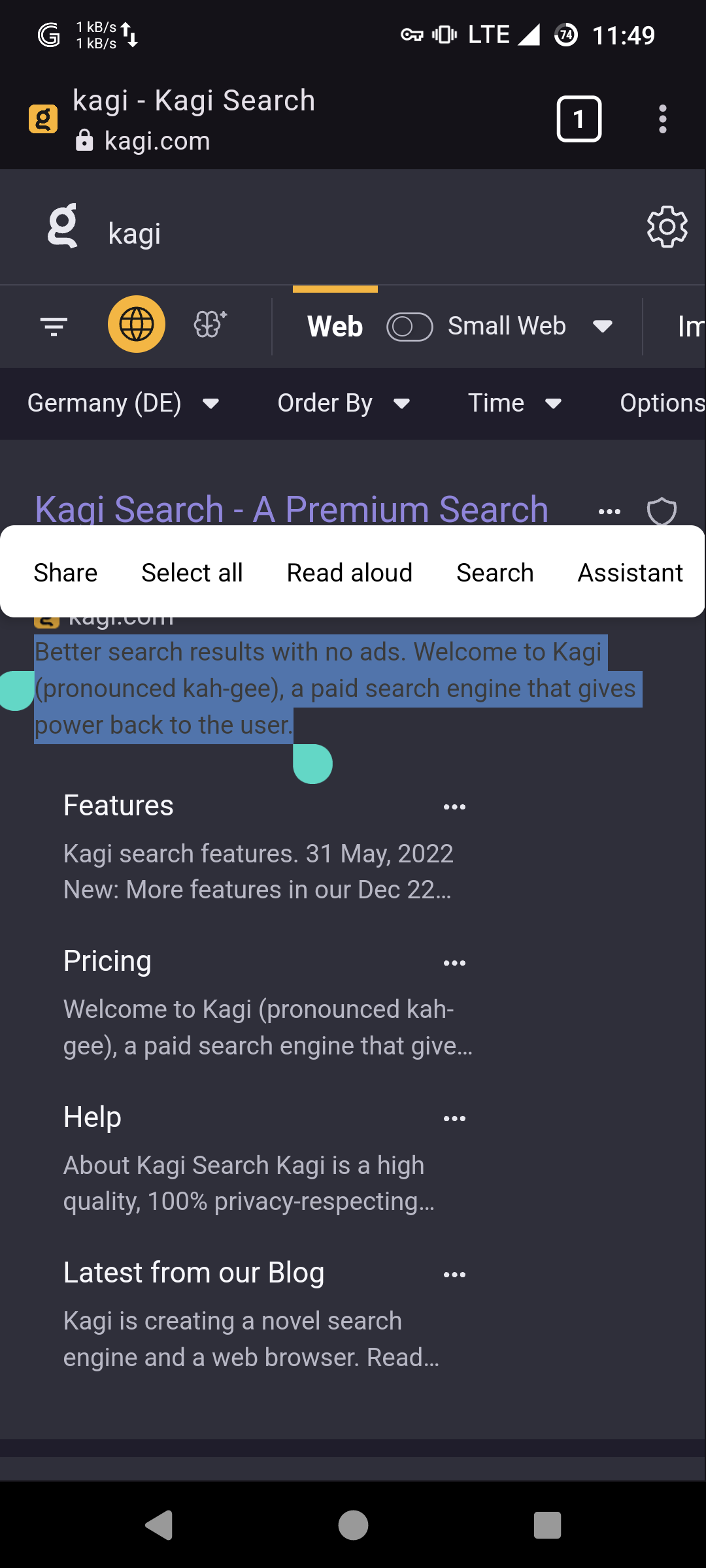Screen dimensions: 706x1568
Task: Open the Small Web dropdown arrow
Action: pos(602,326)
